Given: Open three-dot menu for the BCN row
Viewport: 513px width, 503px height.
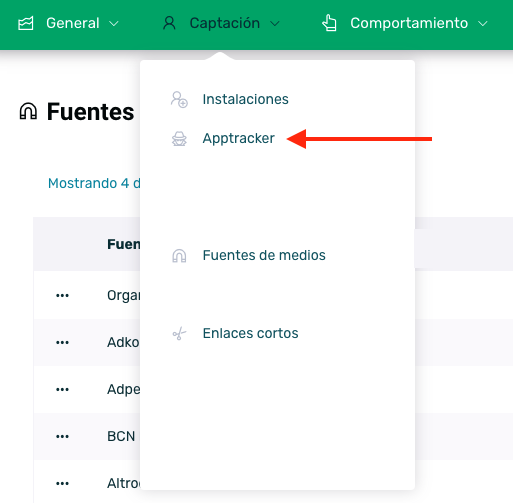Looking at the screenshot, I should pyautogui.click(x=62, y=436).
